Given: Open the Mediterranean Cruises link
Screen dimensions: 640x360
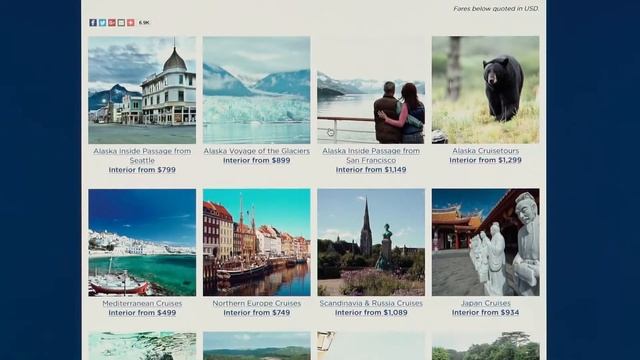Looking at the screenshot, I should pyautogui.click(x=142, y=303).
